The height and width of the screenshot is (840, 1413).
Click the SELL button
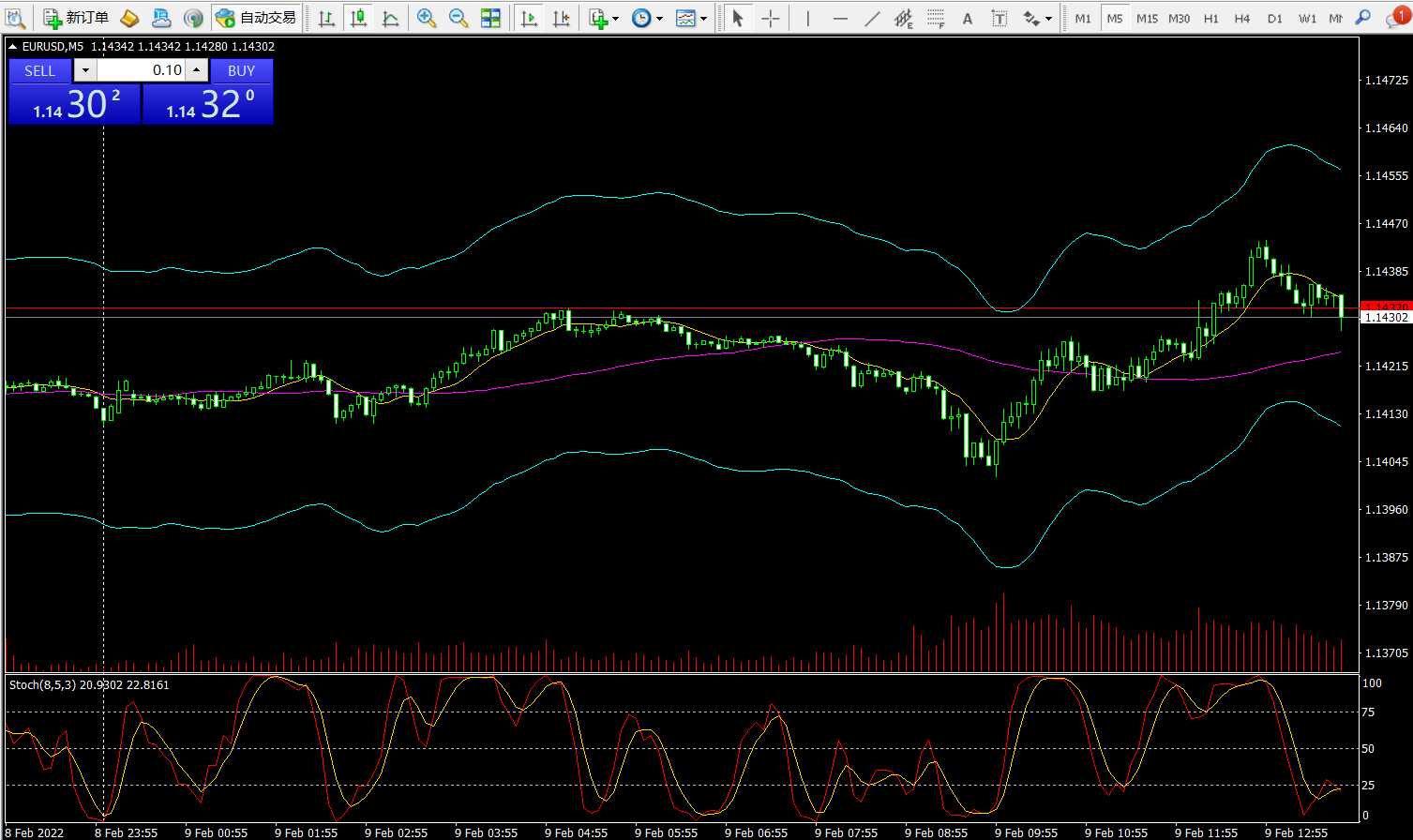point(39,70)
